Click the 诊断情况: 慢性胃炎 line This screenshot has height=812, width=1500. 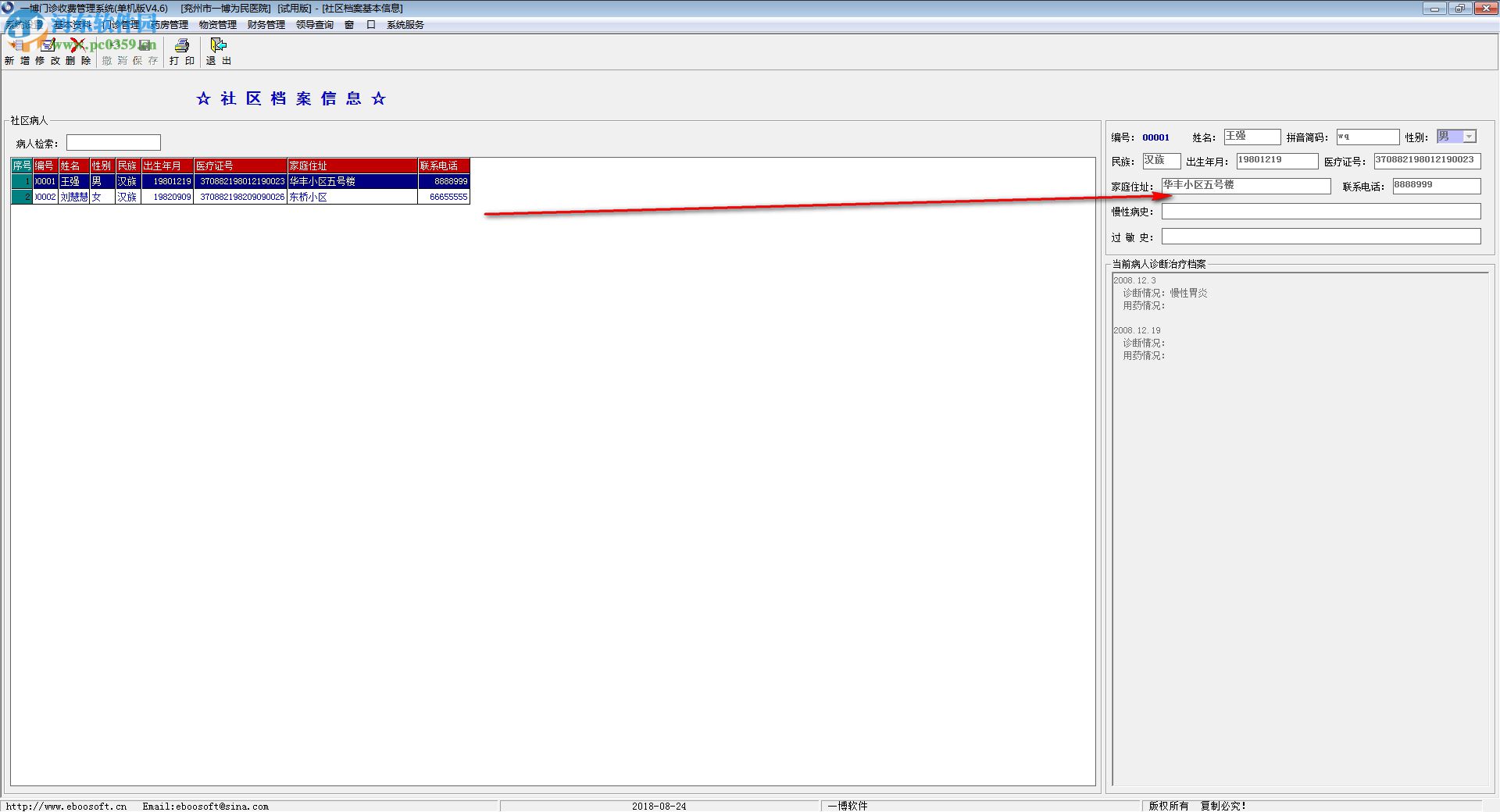(x=1165, y=293)
